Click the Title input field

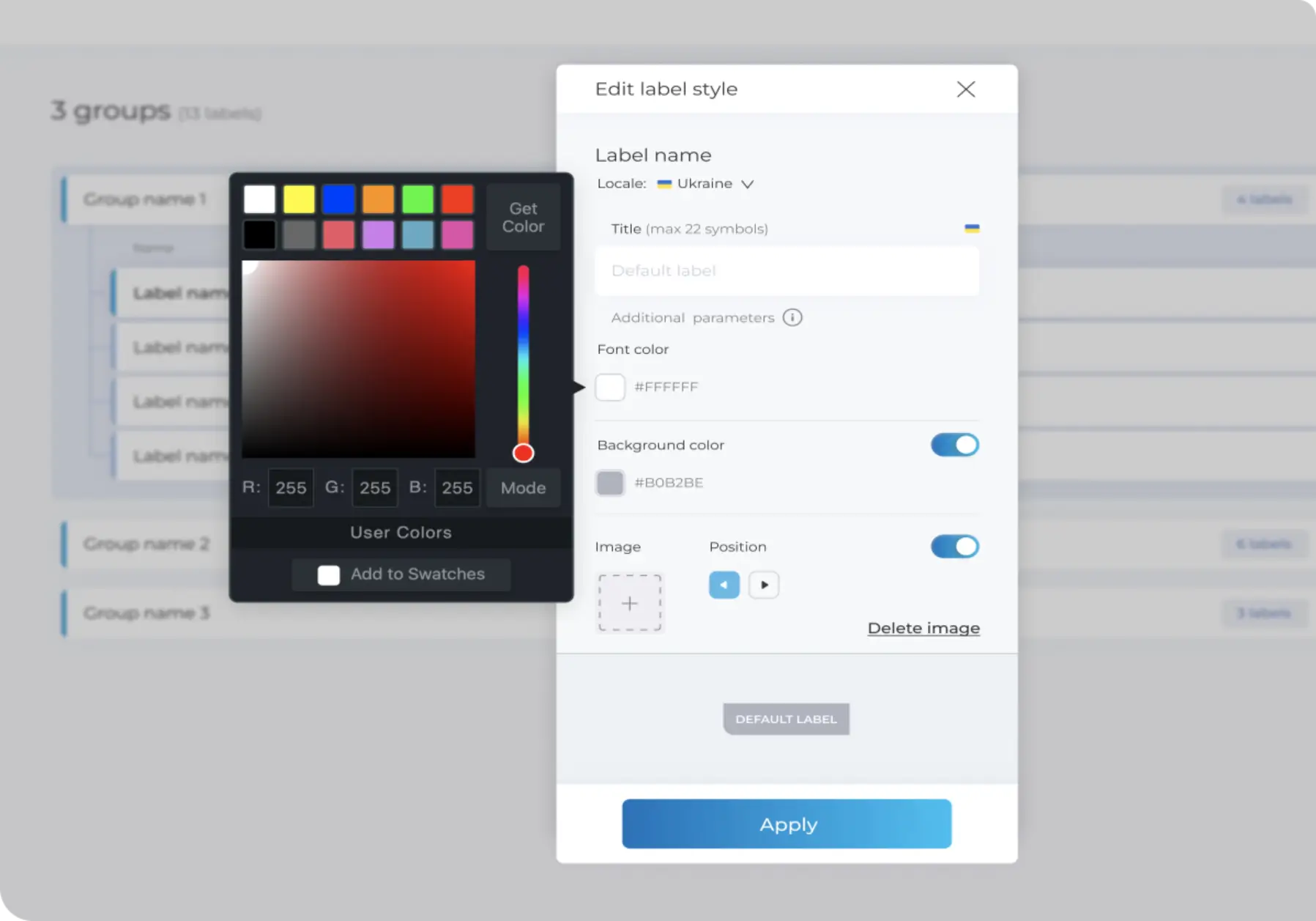[787, 271]
